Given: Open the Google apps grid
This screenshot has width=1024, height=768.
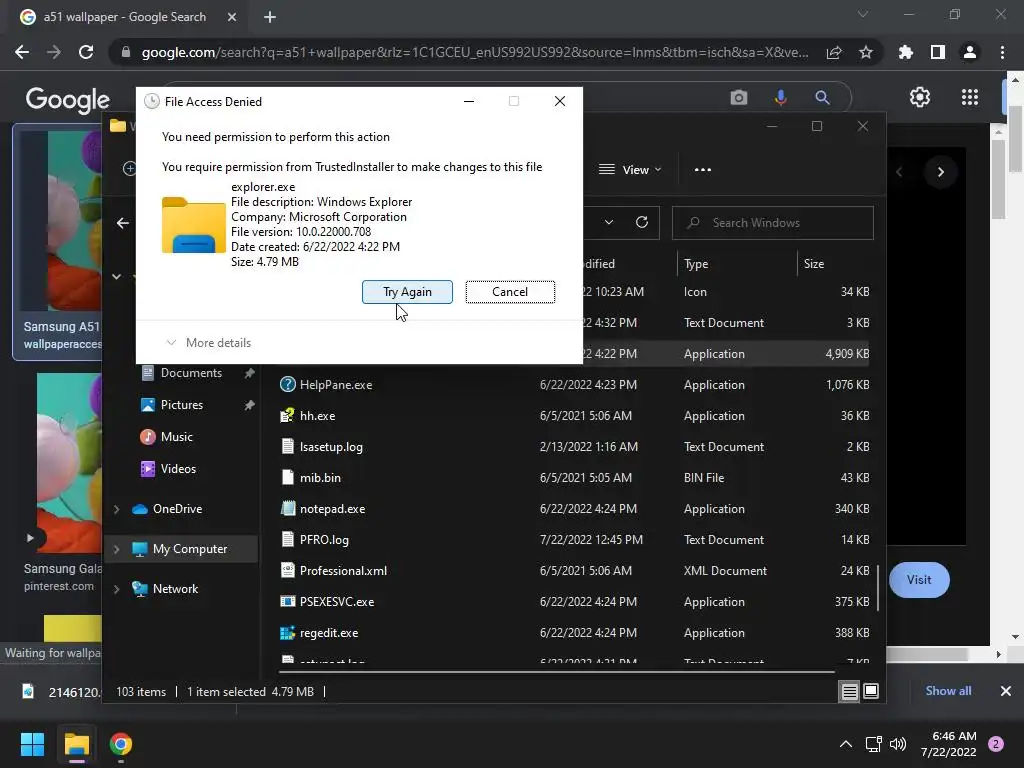Looking at the screenshot, I should click(x=970, y=97).
